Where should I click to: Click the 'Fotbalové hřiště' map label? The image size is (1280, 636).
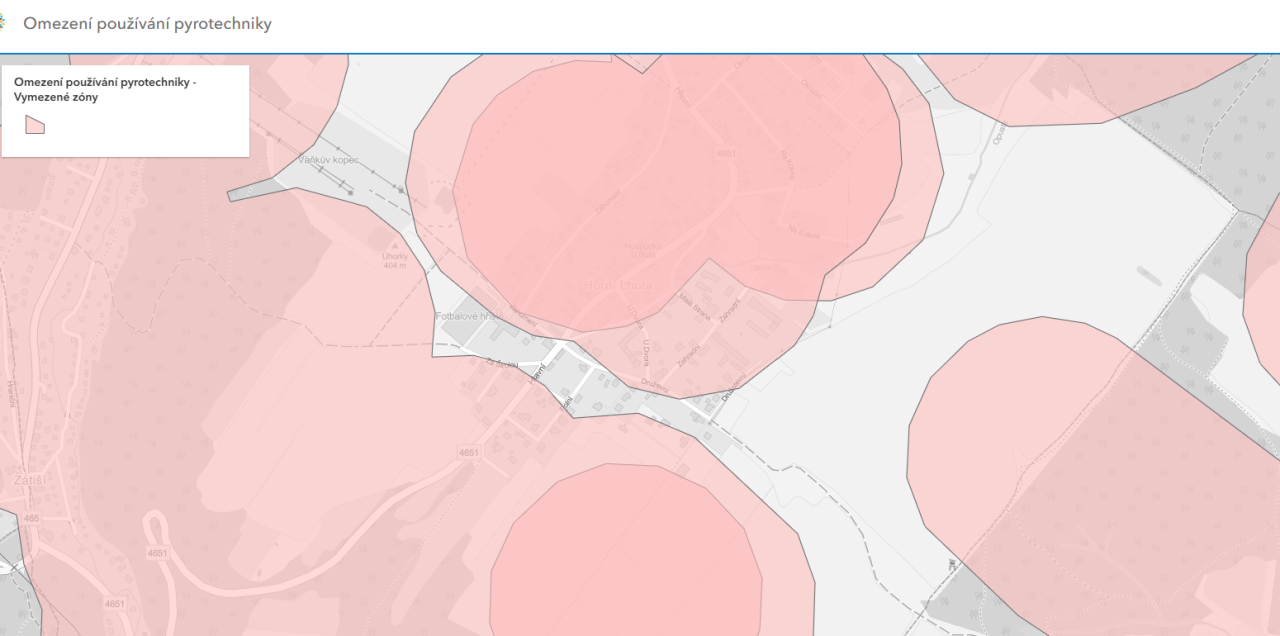(467, 317)
